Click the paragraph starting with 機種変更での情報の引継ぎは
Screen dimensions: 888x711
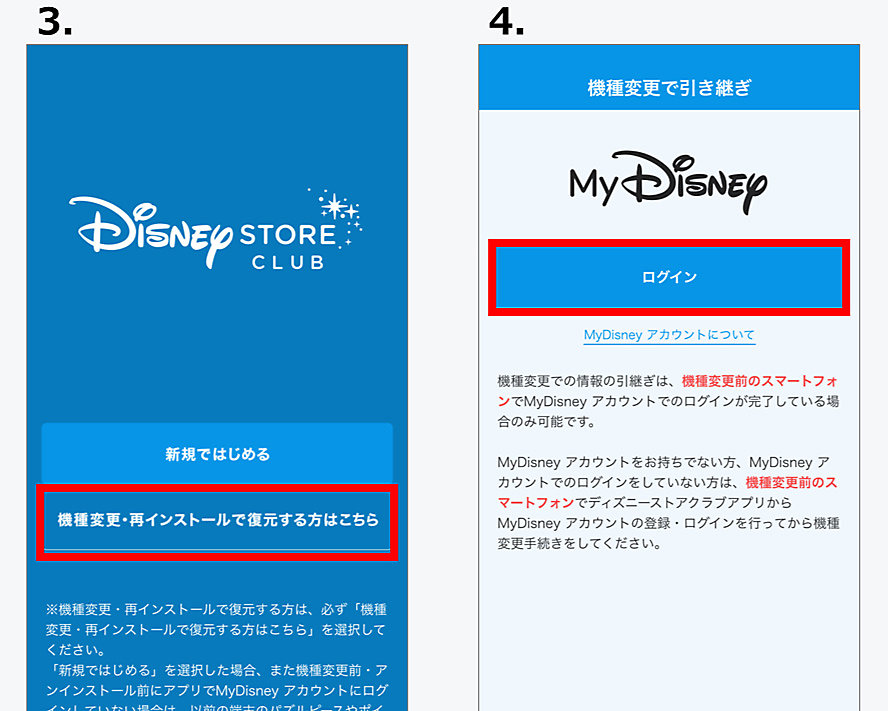point(668,401)
